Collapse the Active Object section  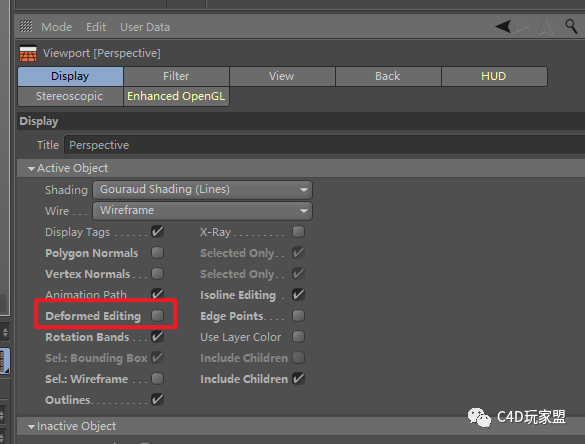pos(31,169)
